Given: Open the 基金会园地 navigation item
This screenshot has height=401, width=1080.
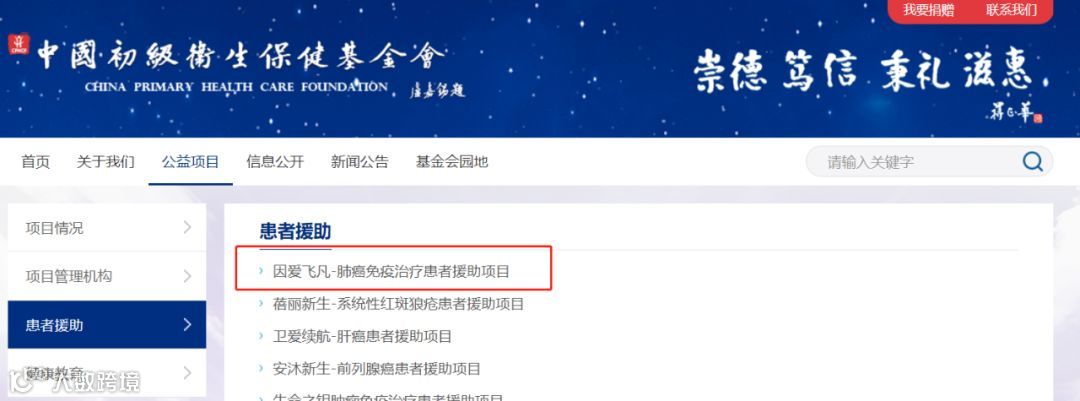Looking at the screenshot, I should click(x=452, y=162).
